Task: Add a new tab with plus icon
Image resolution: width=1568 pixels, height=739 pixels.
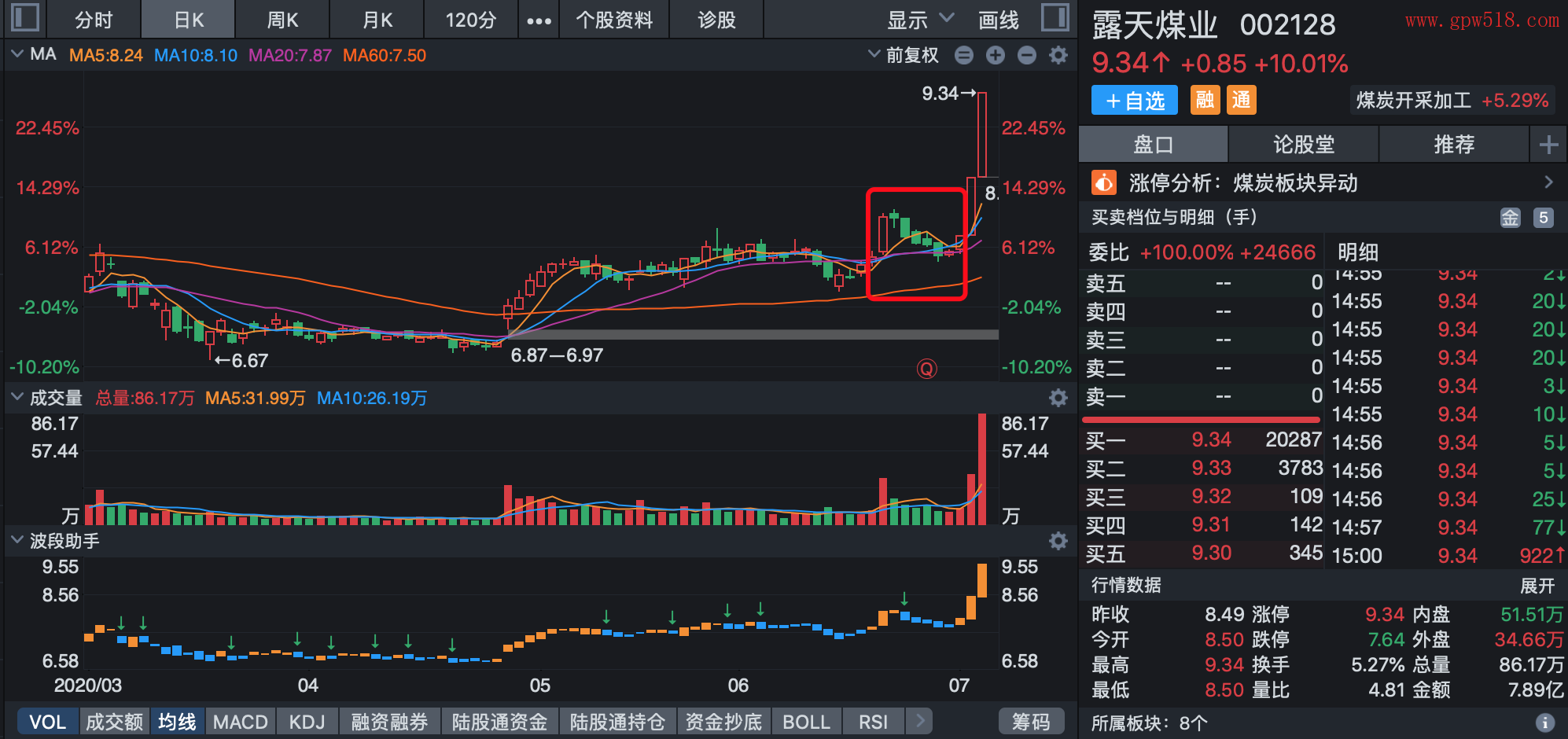Action: [x=1548, y=145]
